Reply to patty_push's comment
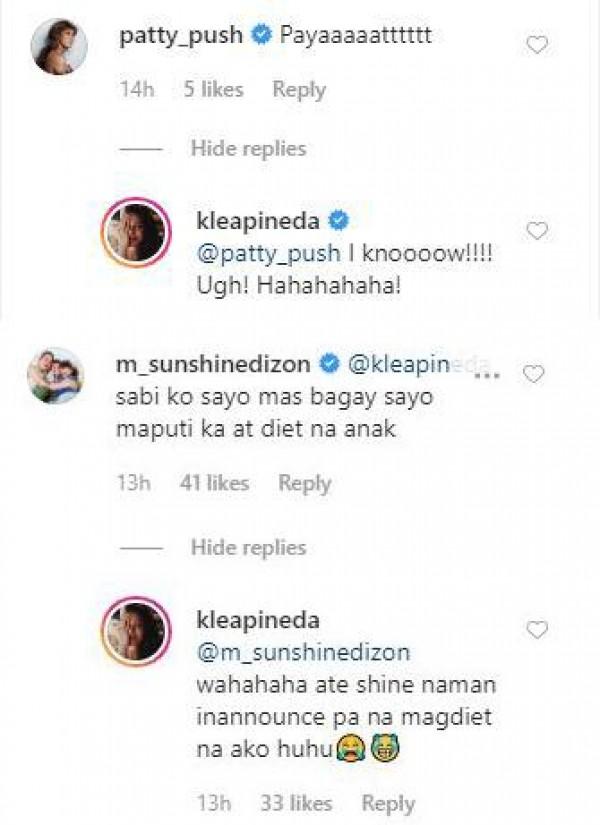Image resolution: width=600 pixels, height=825 pixels. click(x=299, y=90)
